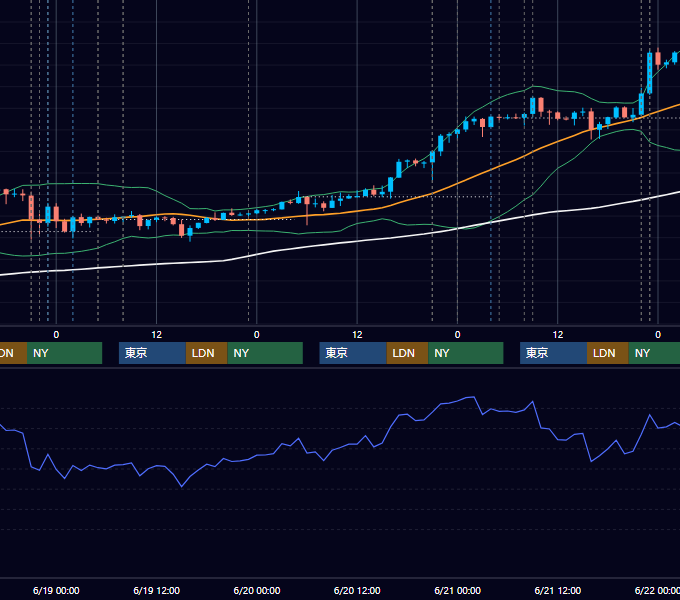Click the 6/21 12:00 time axis label
The image size is (680, 600).
[558, 590]
